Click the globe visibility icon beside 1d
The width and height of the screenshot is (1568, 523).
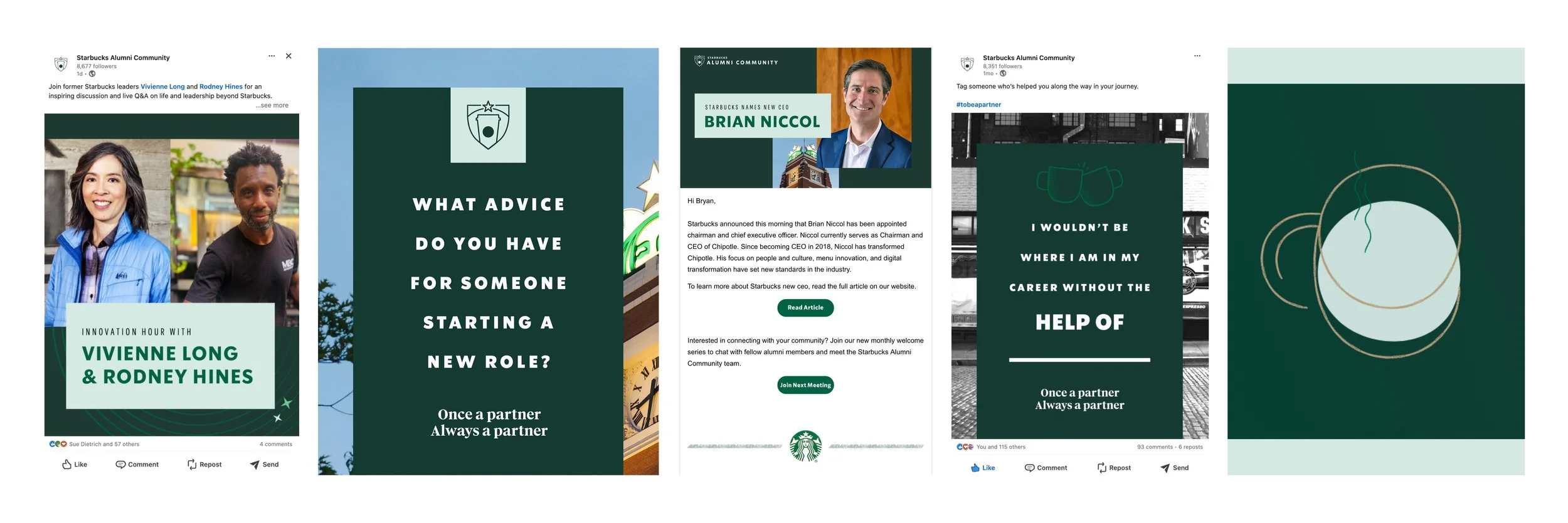coord(92,74)
